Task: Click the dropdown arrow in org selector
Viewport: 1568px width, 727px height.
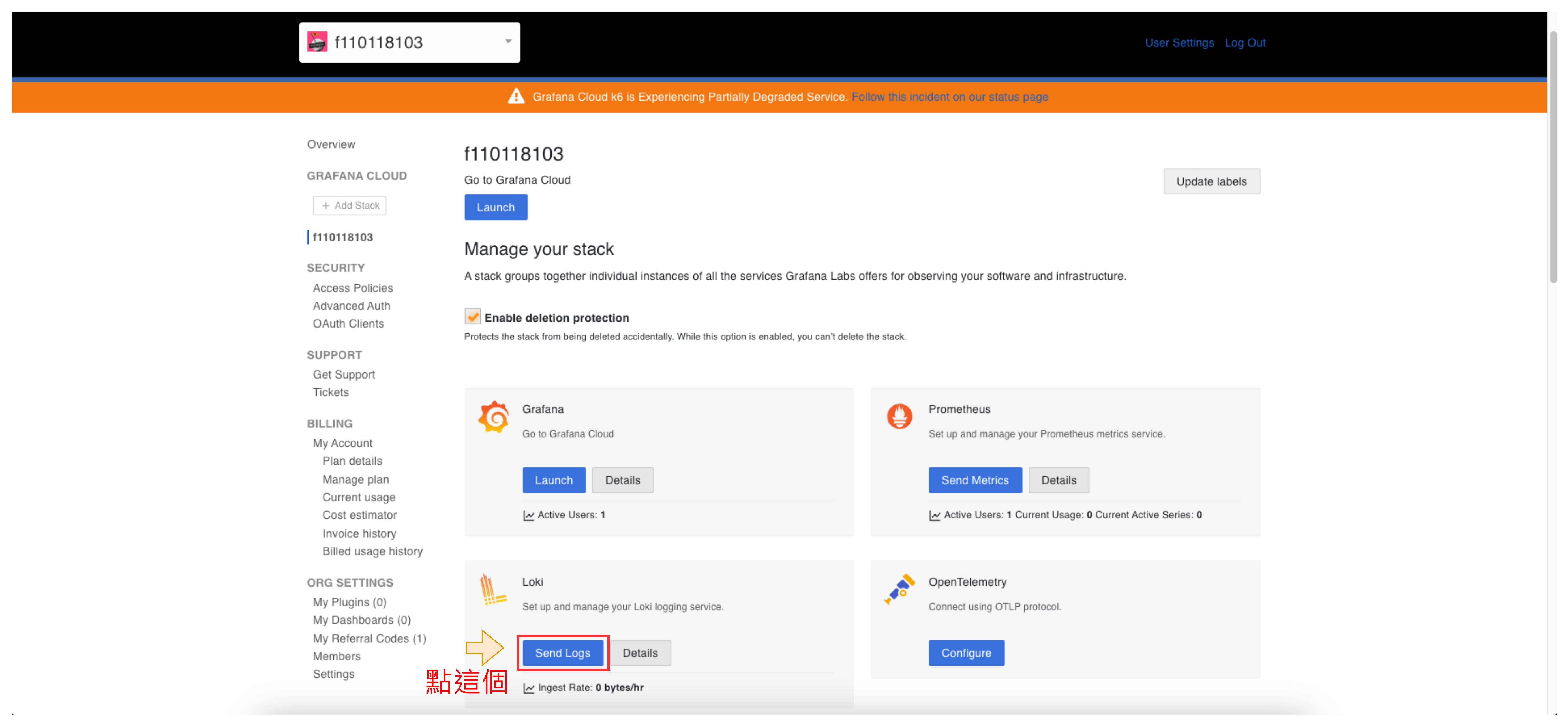Action: 508,42
